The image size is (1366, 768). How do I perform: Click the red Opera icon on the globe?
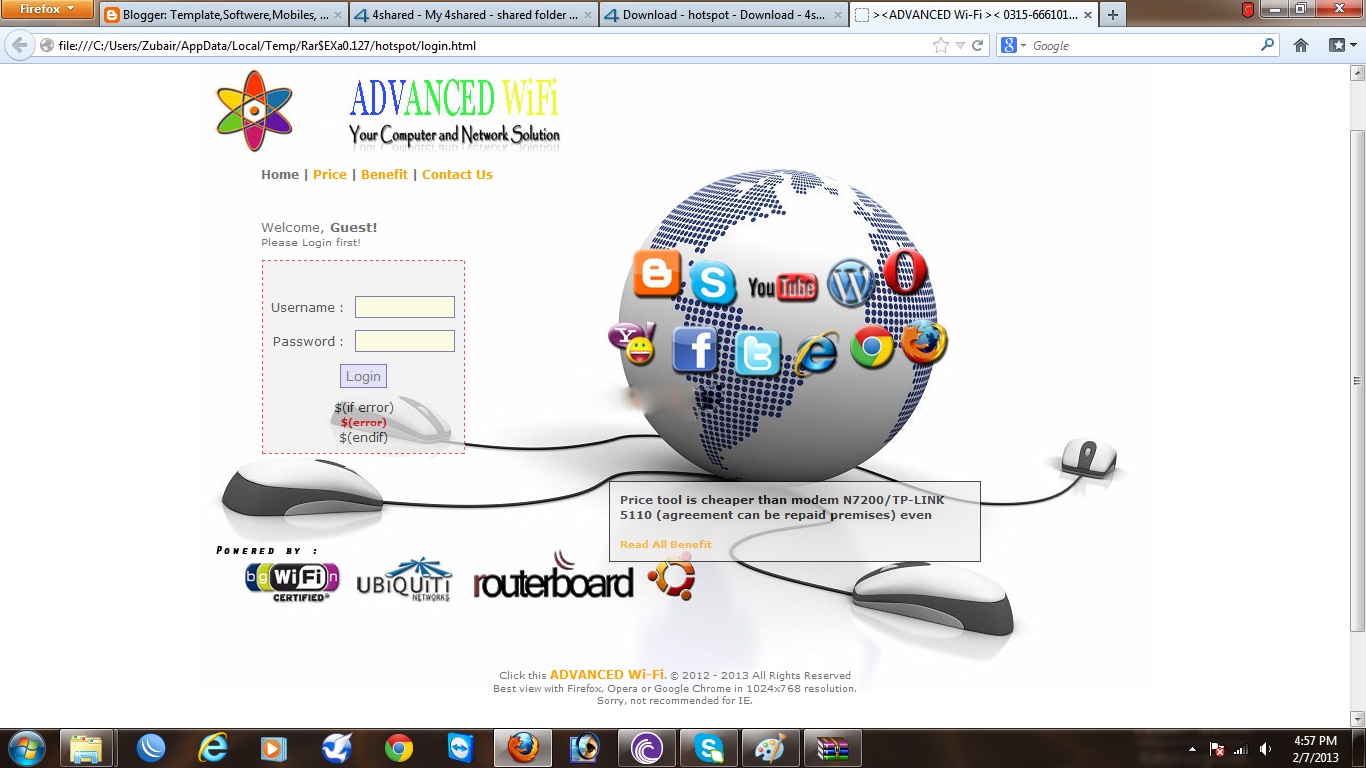click(906, 271)
